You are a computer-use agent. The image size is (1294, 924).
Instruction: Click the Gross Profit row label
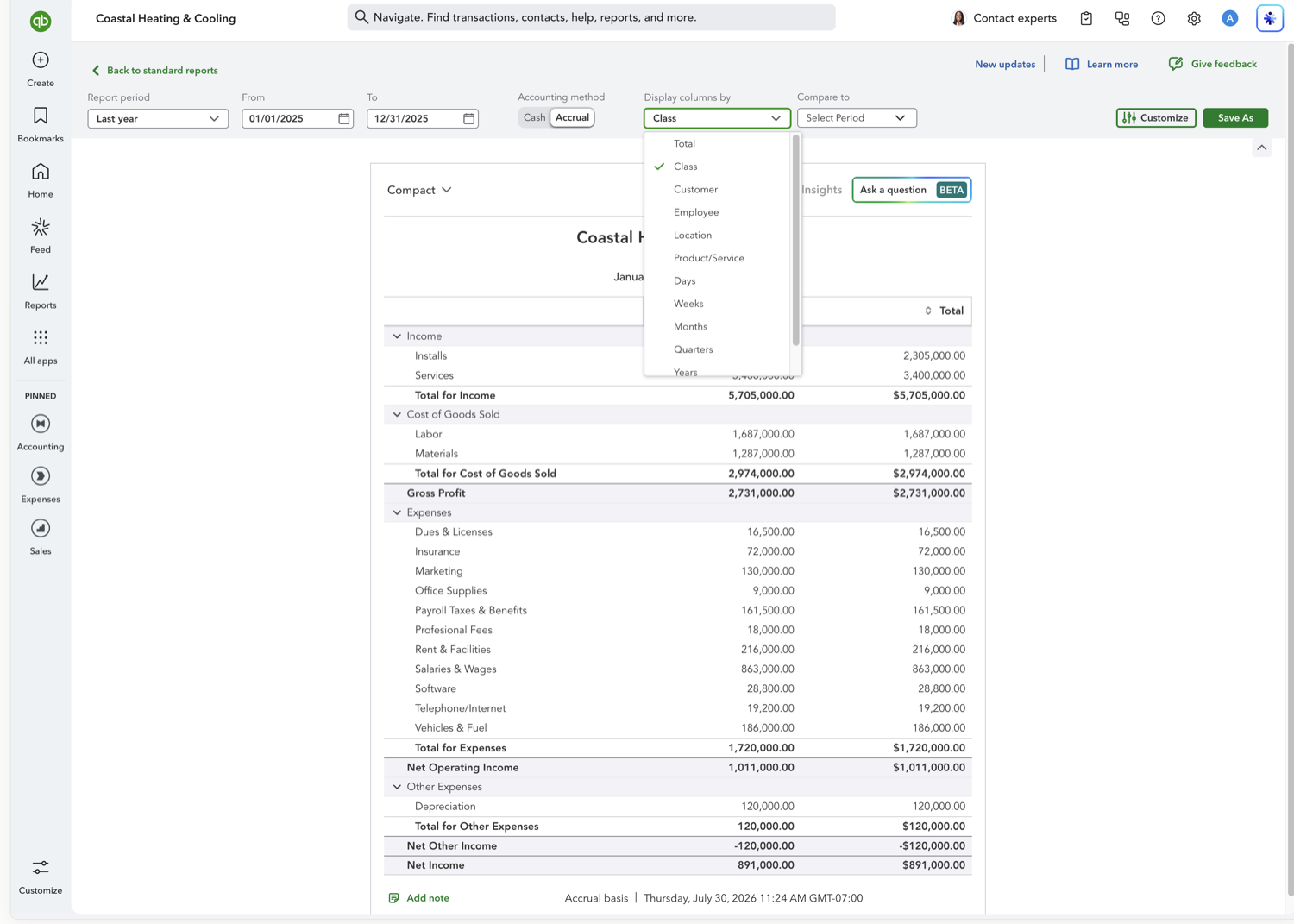[x=436, y=493]
